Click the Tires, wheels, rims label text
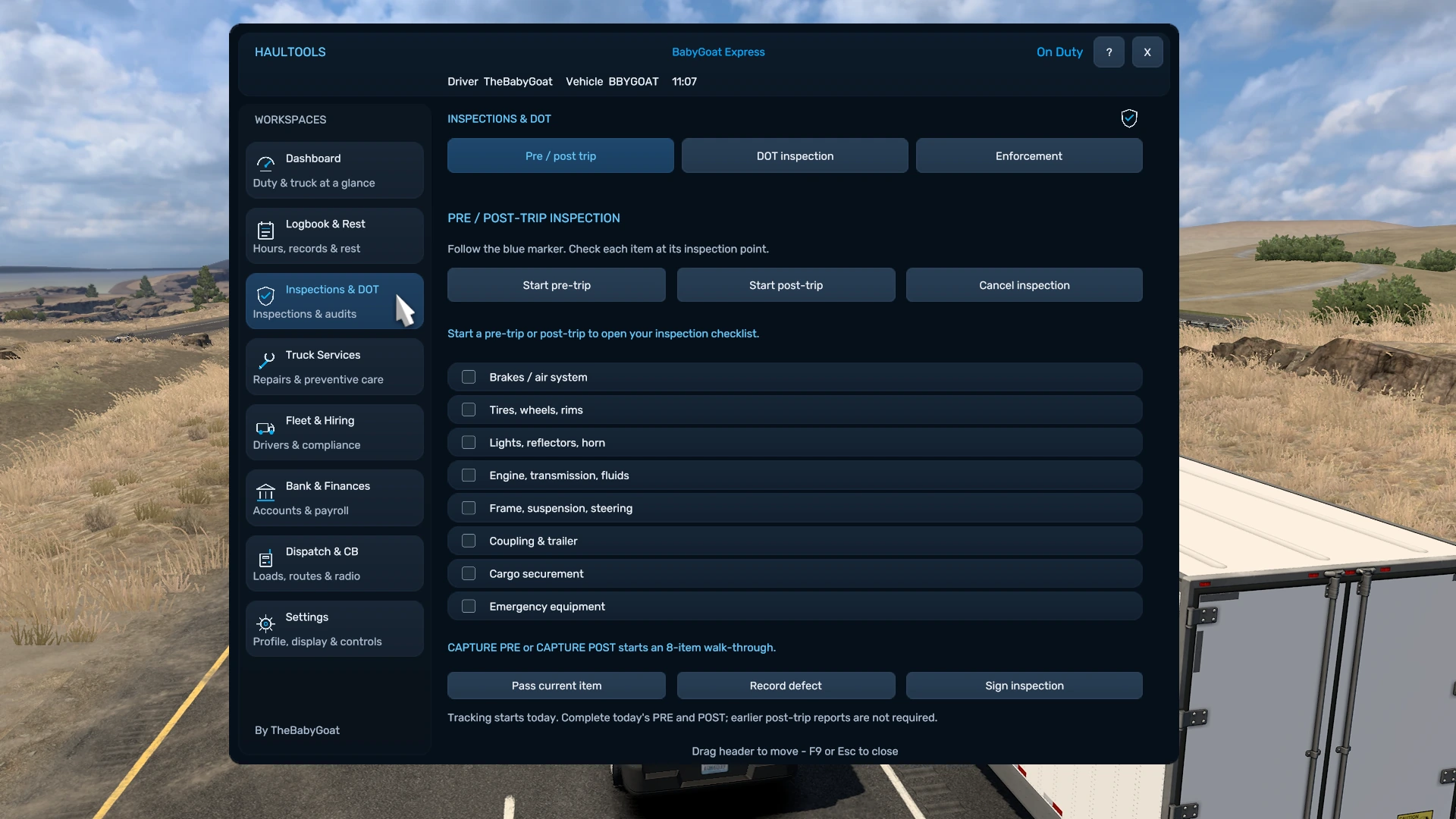Image resolution: width=1456 pixels, height=819 pixels. coord(536,410)
